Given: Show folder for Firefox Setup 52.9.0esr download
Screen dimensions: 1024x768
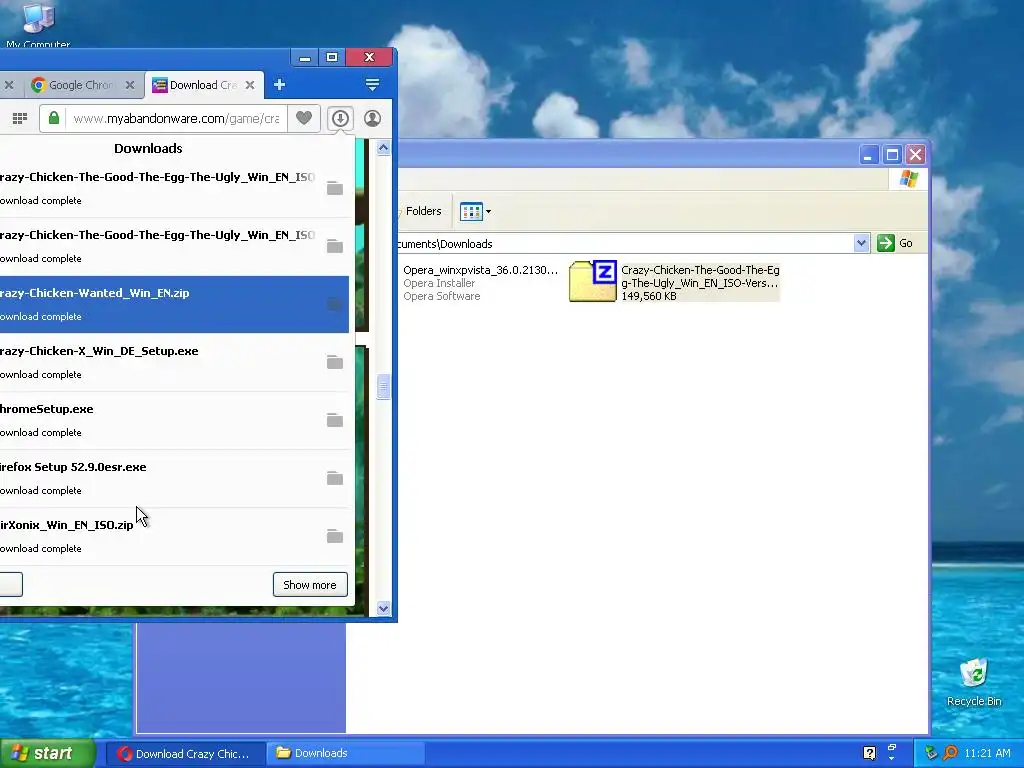Looking at the screenshot, I should pyautogui.click(x=335, y=478).
